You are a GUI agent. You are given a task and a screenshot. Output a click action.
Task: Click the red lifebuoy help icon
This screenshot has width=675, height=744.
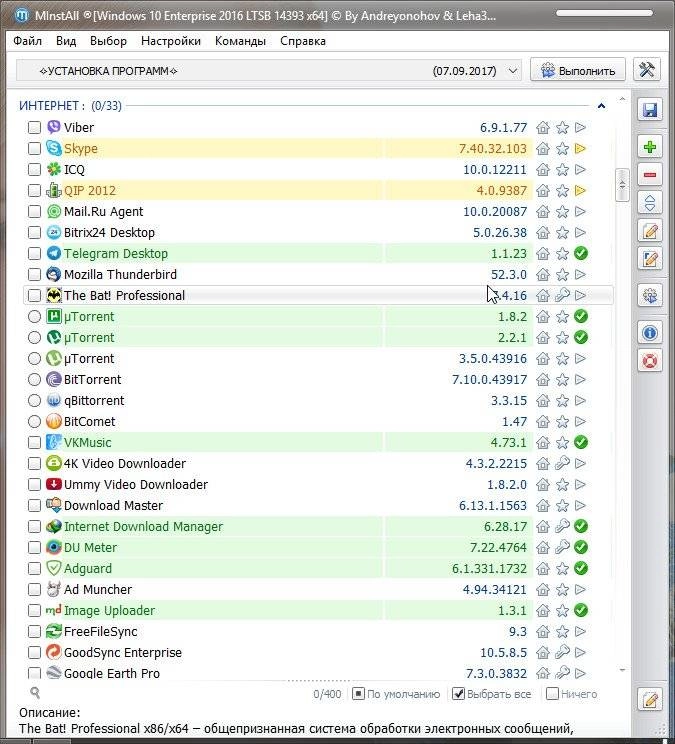tap(649, 361)
